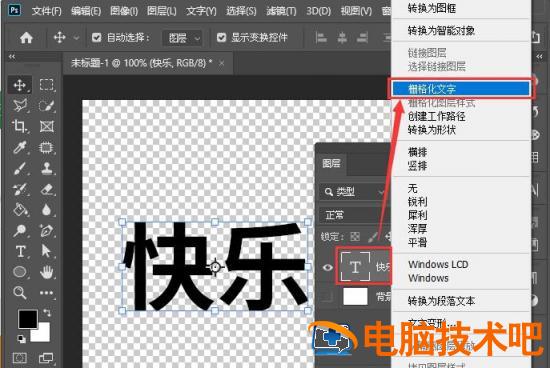The image size is (550, 368).
Task: Click align horizontal centers icon
Action: pyautogui.click(x=342, y=38)
